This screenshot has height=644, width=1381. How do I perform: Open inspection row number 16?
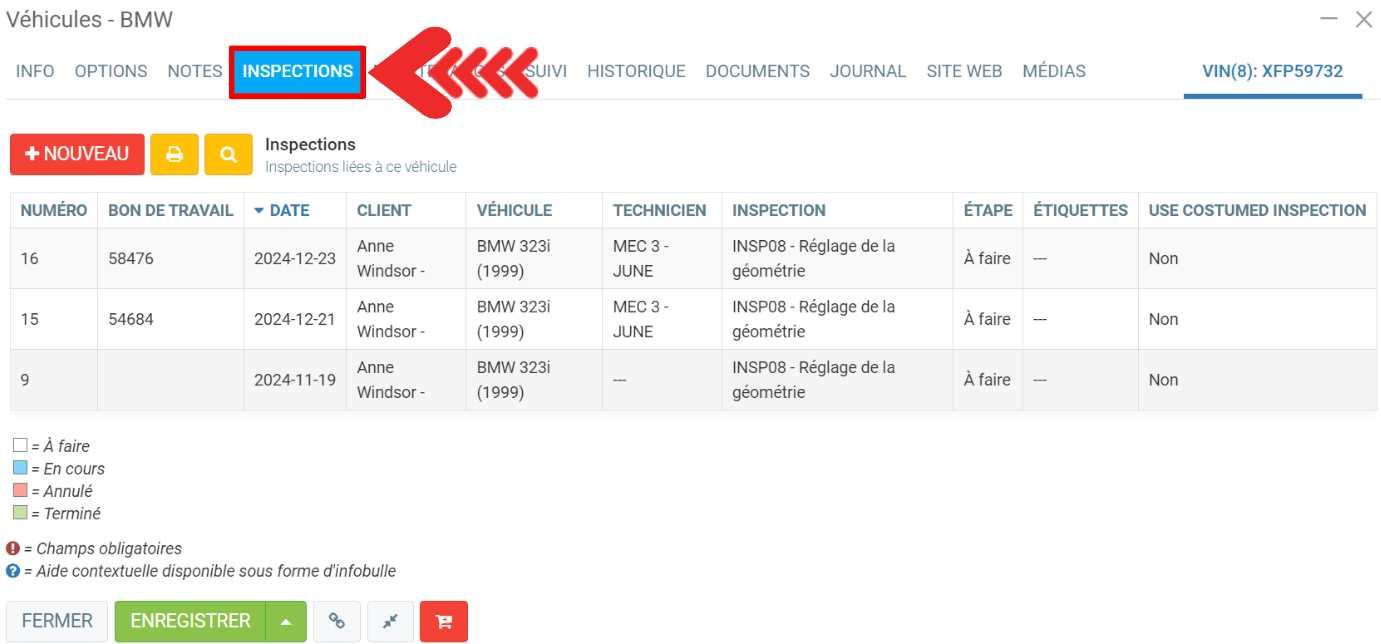[x=400, y=258]
